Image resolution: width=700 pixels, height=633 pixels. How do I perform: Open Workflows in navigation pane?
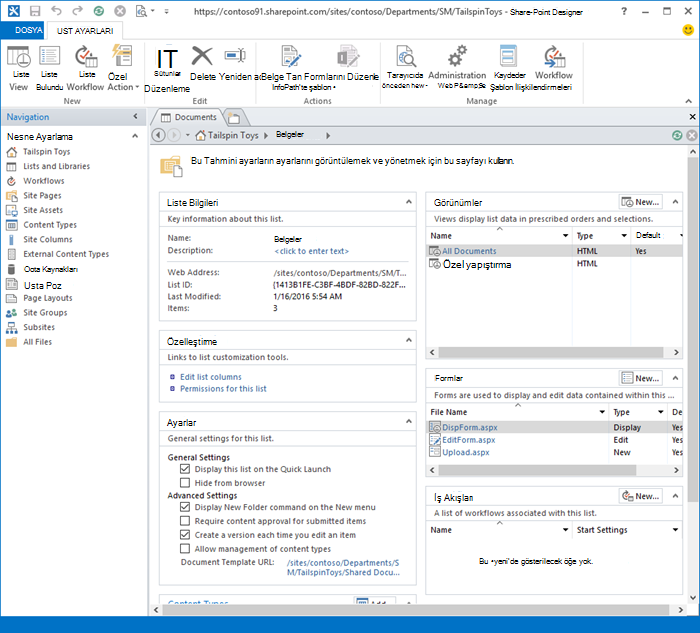(44, 181)
